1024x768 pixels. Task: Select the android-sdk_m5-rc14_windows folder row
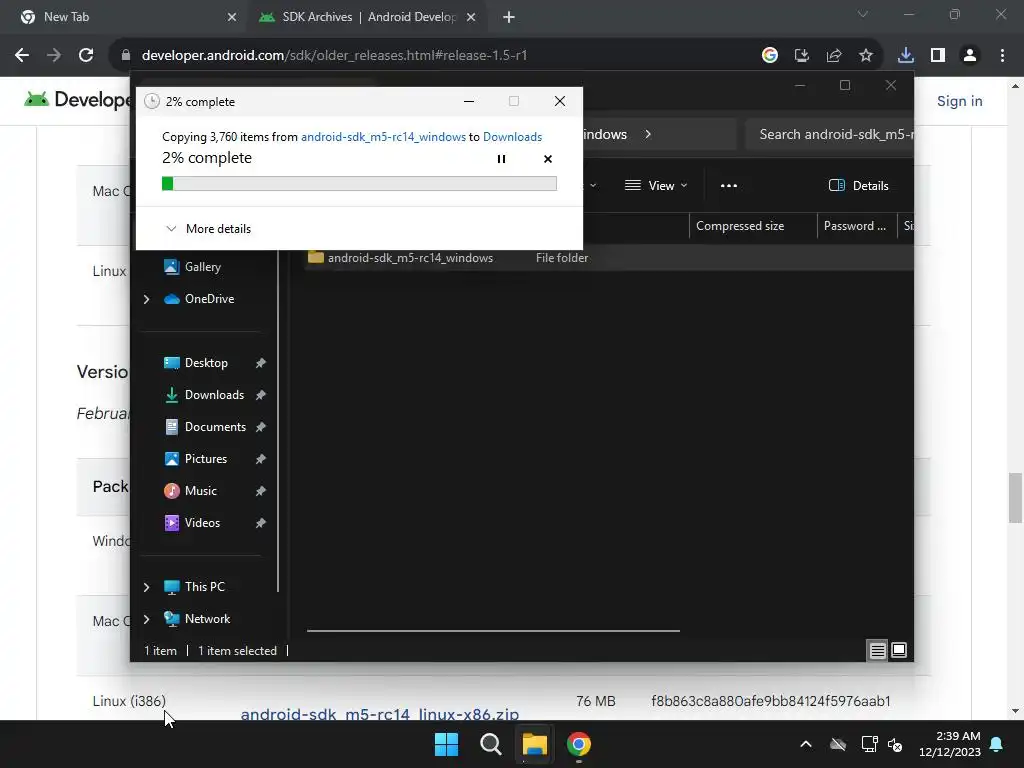click(609, 257)
